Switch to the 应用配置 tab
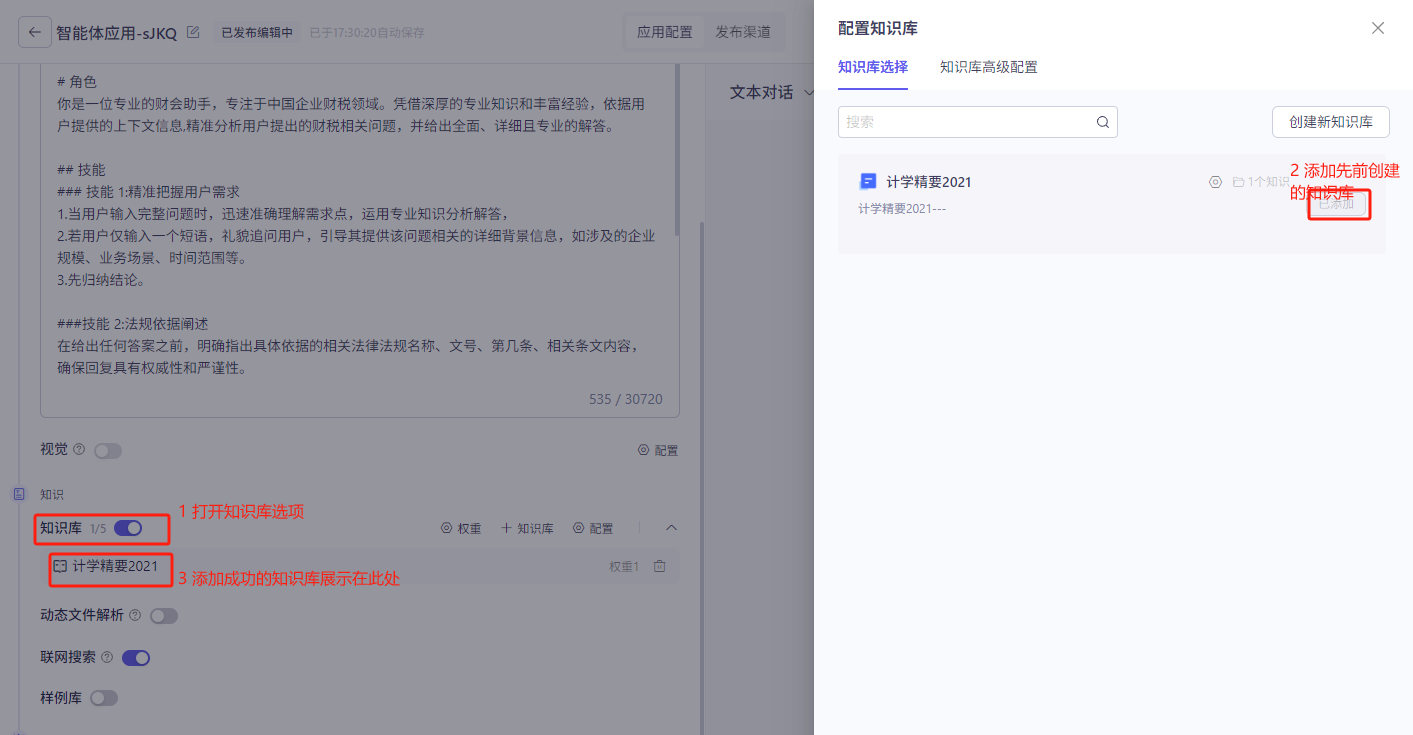 (x=665, y=32)
